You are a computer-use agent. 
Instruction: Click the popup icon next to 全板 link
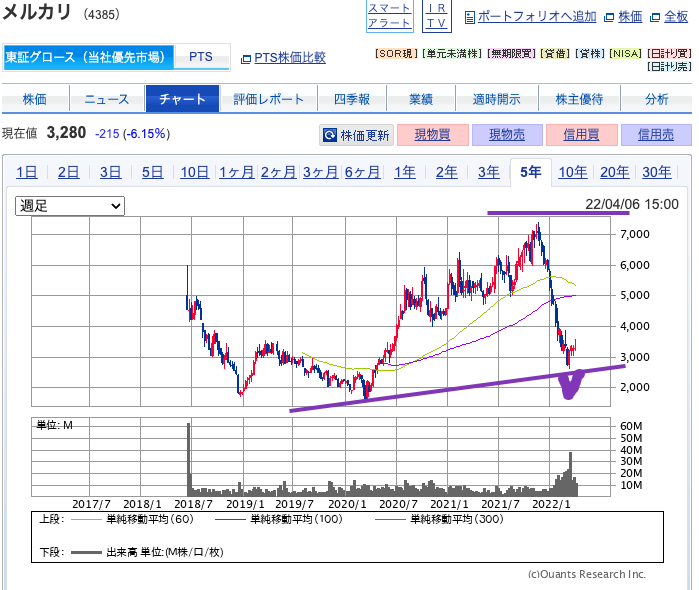click(x=655, y=17)
